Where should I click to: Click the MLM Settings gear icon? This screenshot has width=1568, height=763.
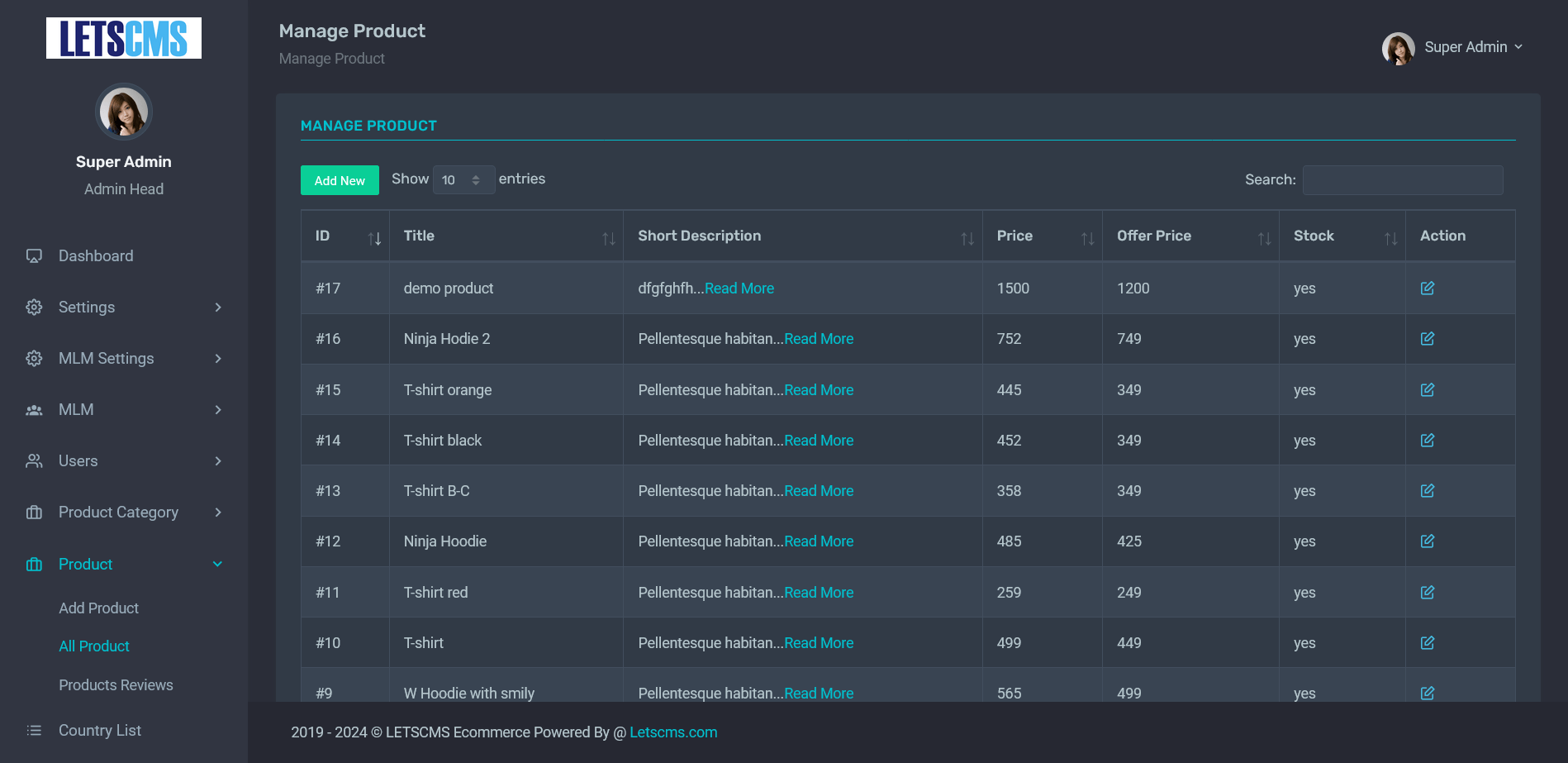tap(34, 359)
